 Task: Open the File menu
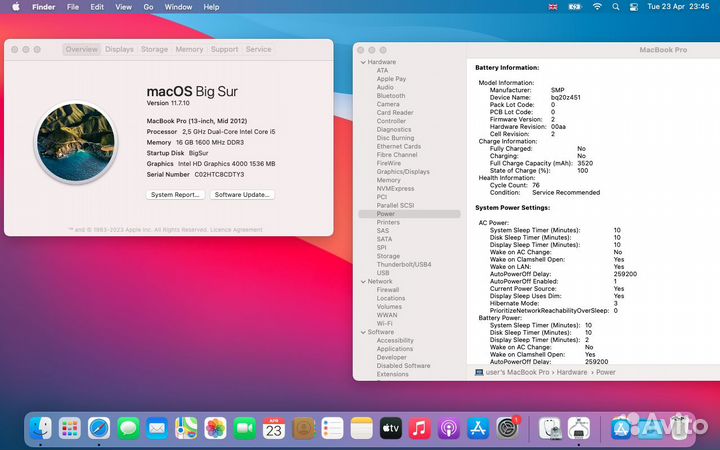(73, 7)
